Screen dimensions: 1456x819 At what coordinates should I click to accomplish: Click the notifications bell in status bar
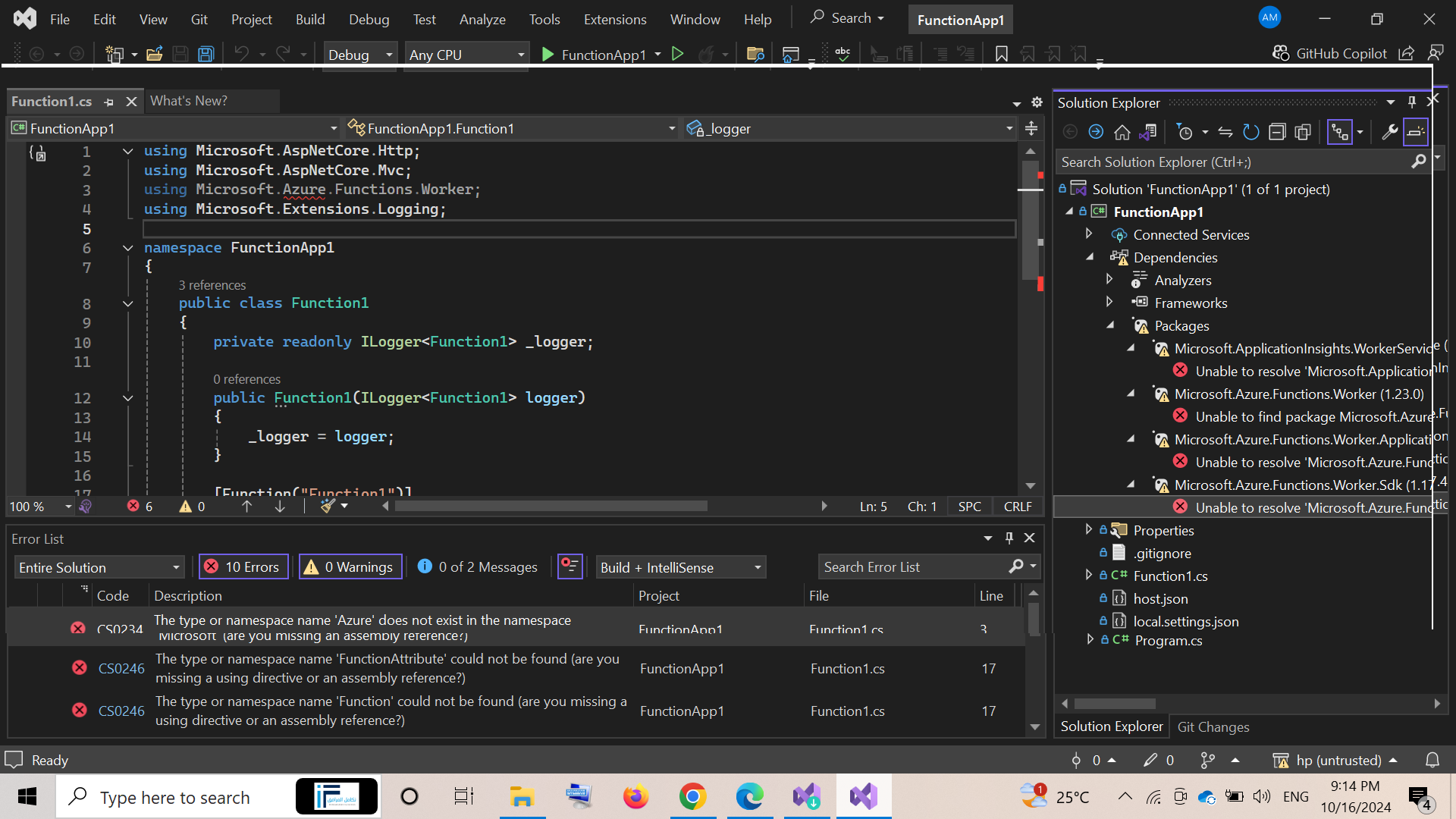coord(1432,760)
